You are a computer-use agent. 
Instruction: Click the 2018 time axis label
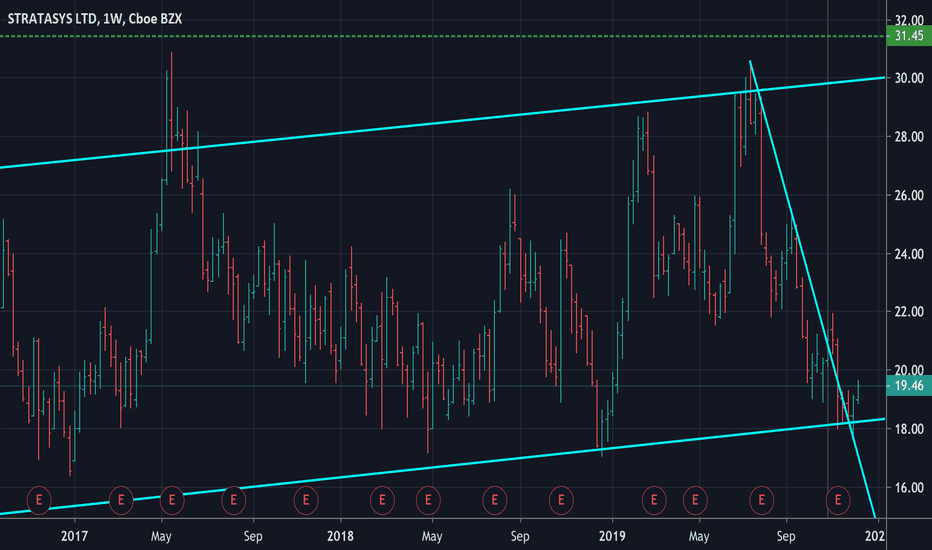pos(340,536)
